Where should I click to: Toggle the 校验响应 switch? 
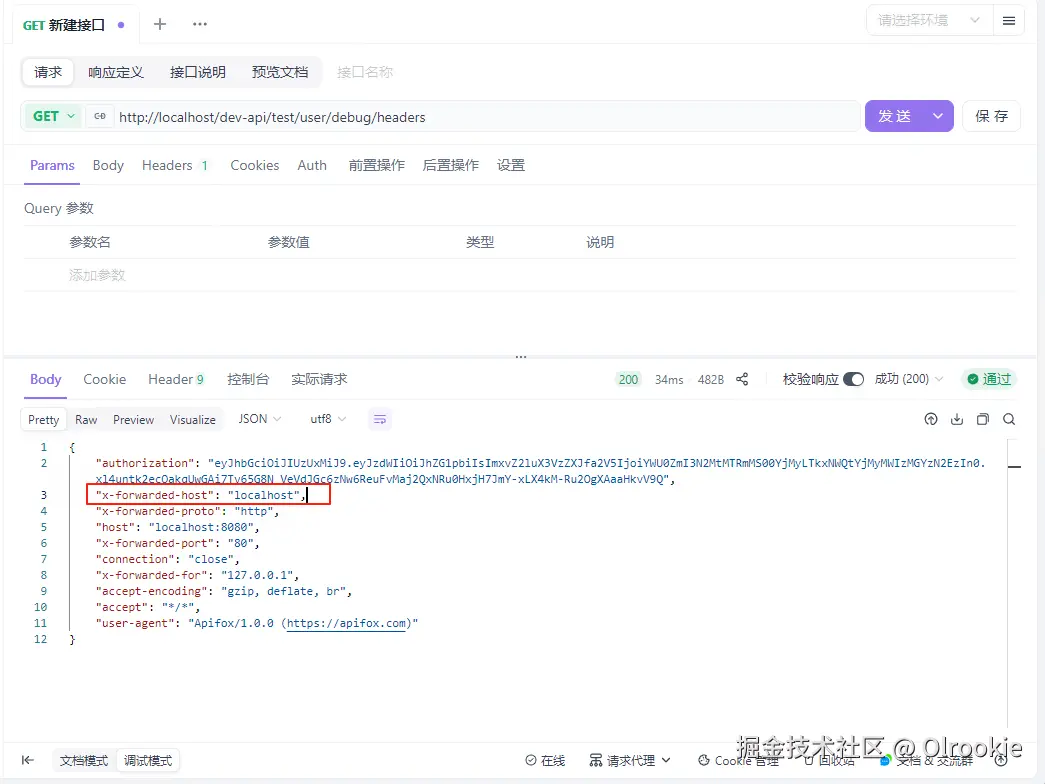point(853,379)
